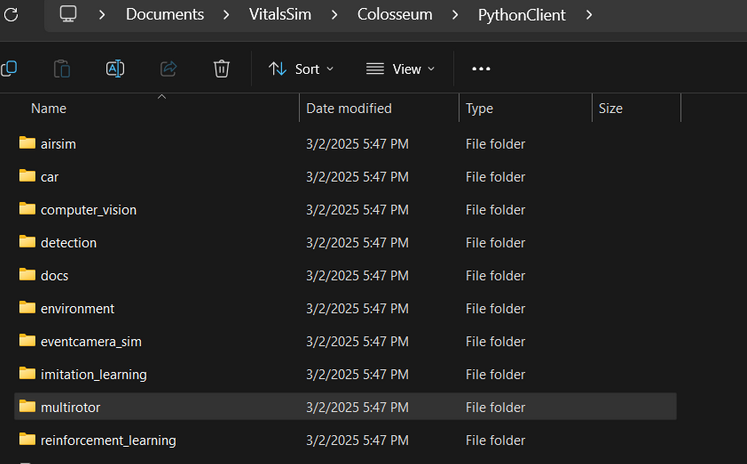
Task: Click the multirotor folder icon
Action: [x=27, y=405]
